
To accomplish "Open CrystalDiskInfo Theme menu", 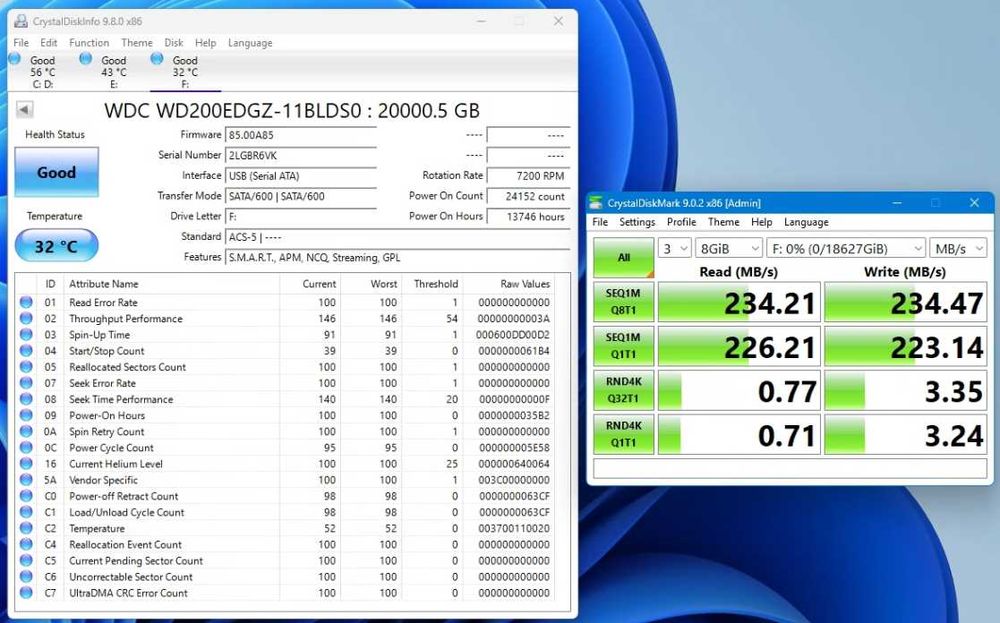I will [x=136, y=43].
